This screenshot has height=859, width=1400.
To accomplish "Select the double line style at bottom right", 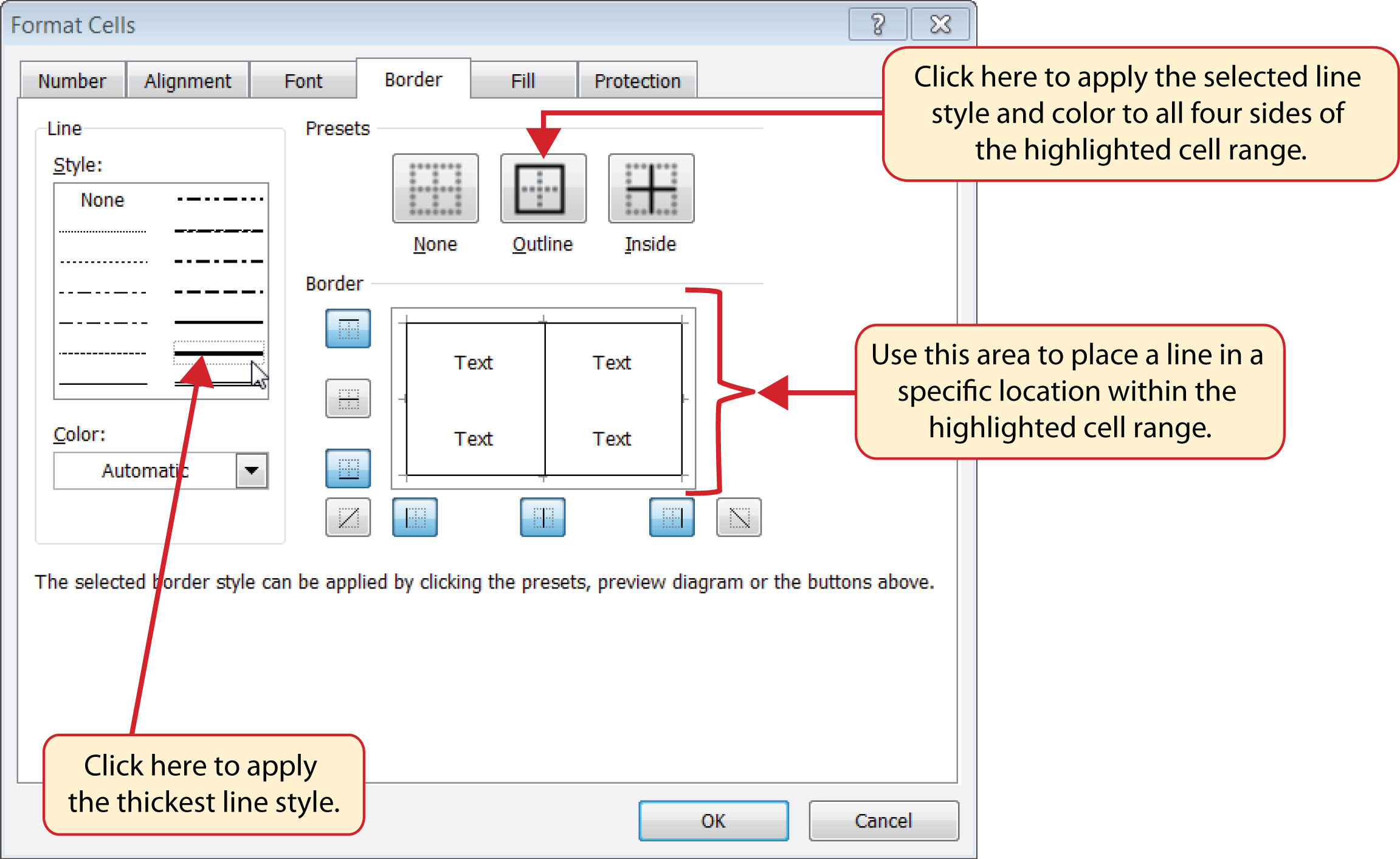I will (x=219, y=383).
